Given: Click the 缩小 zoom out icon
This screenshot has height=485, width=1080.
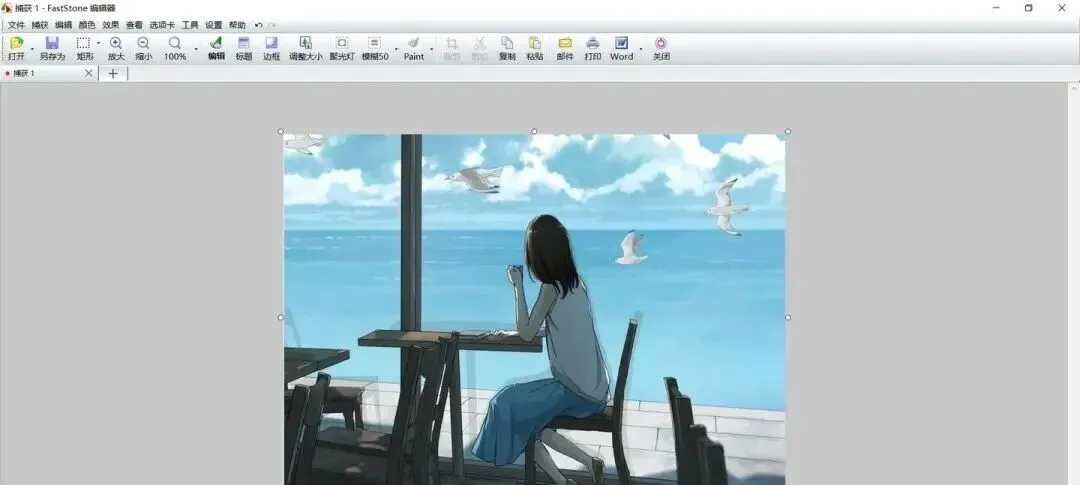Looking at the screenshot, I should [x=143, y=48].
